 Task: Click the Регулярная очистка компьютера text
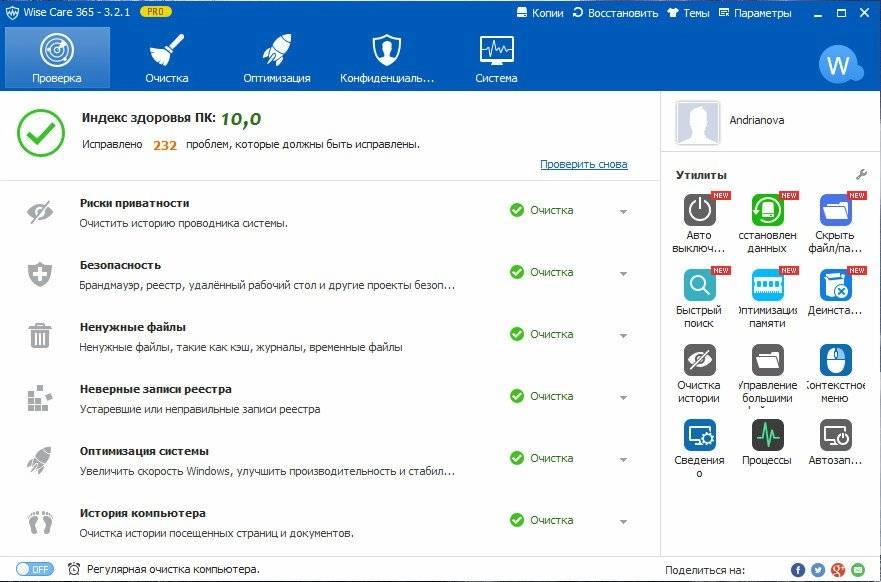tap(174, 570)
